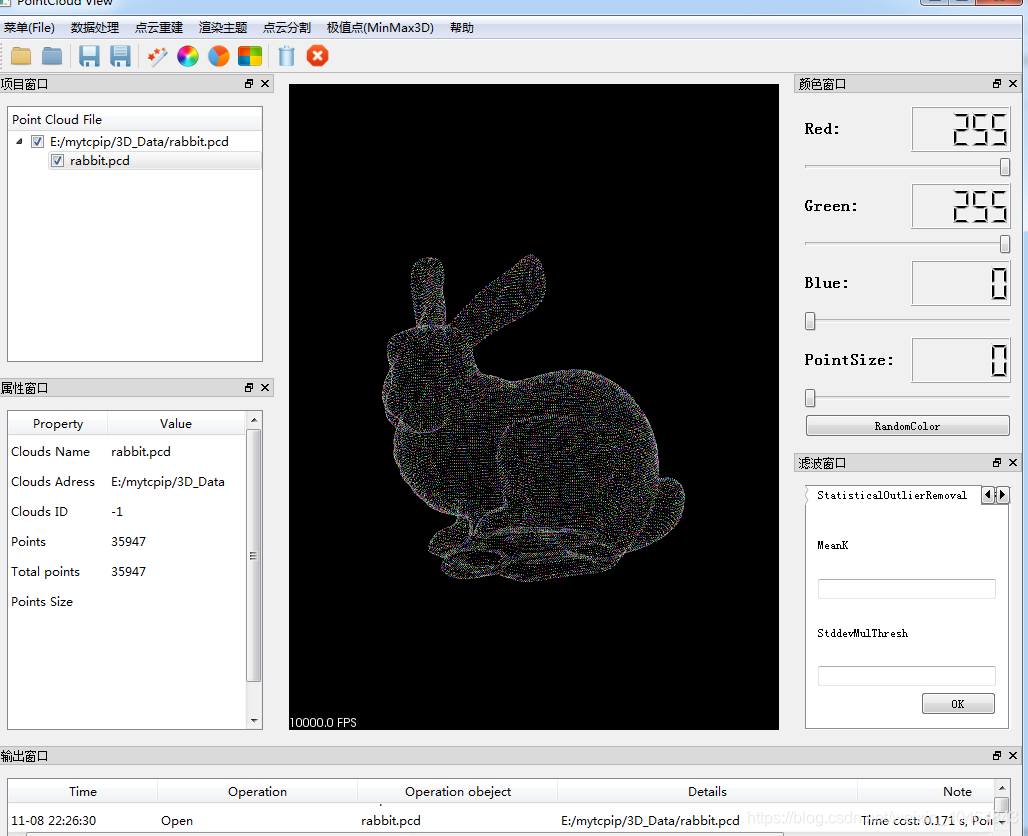Click the yellow folder open icon
This screenshot has width=1028, height=836.
click(21, 56)
